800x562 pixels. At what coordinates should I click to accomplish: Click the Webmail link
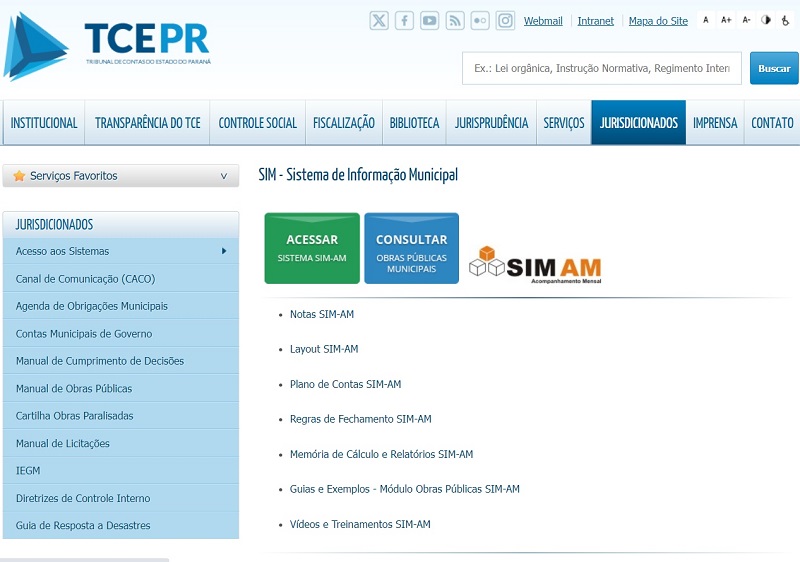click(543, 21)
